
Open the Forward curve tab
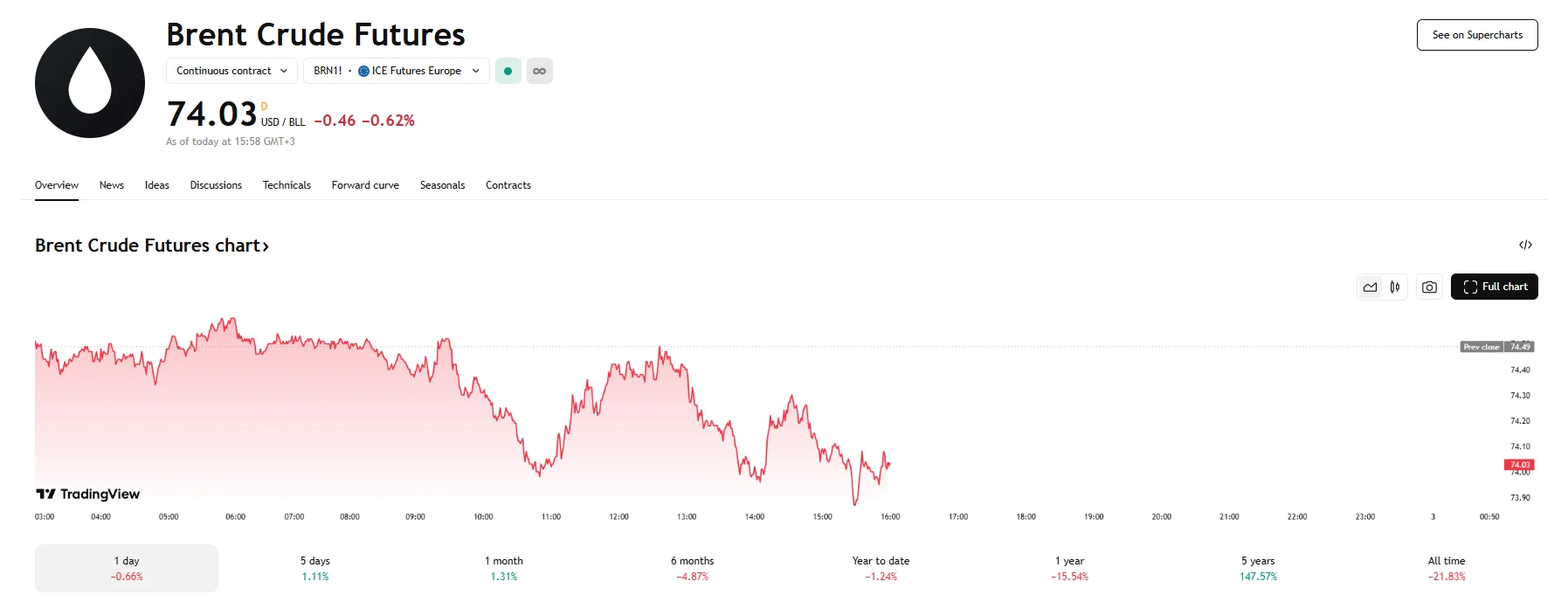(365, 185)
